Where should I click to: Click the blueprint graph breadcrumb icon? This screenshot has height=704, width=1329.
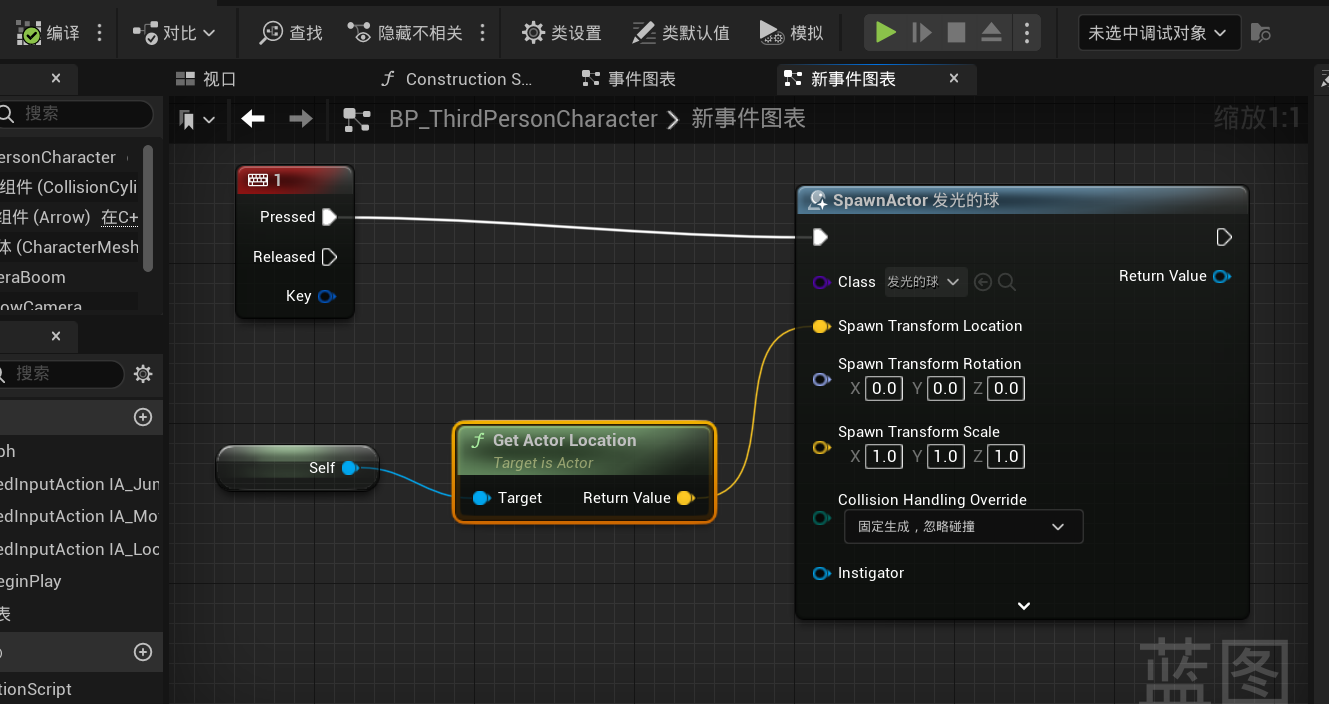click(357, 120)
